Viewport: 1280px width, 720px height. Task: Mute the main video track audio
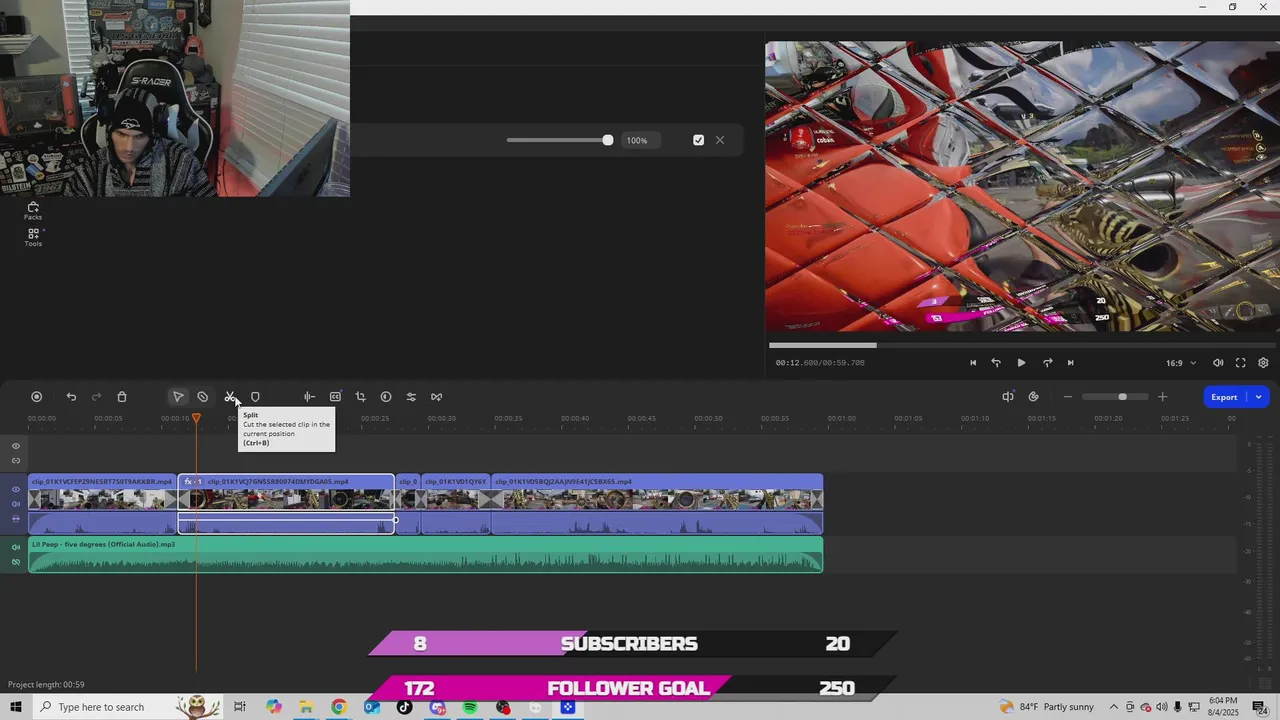[x=16, y=504]
